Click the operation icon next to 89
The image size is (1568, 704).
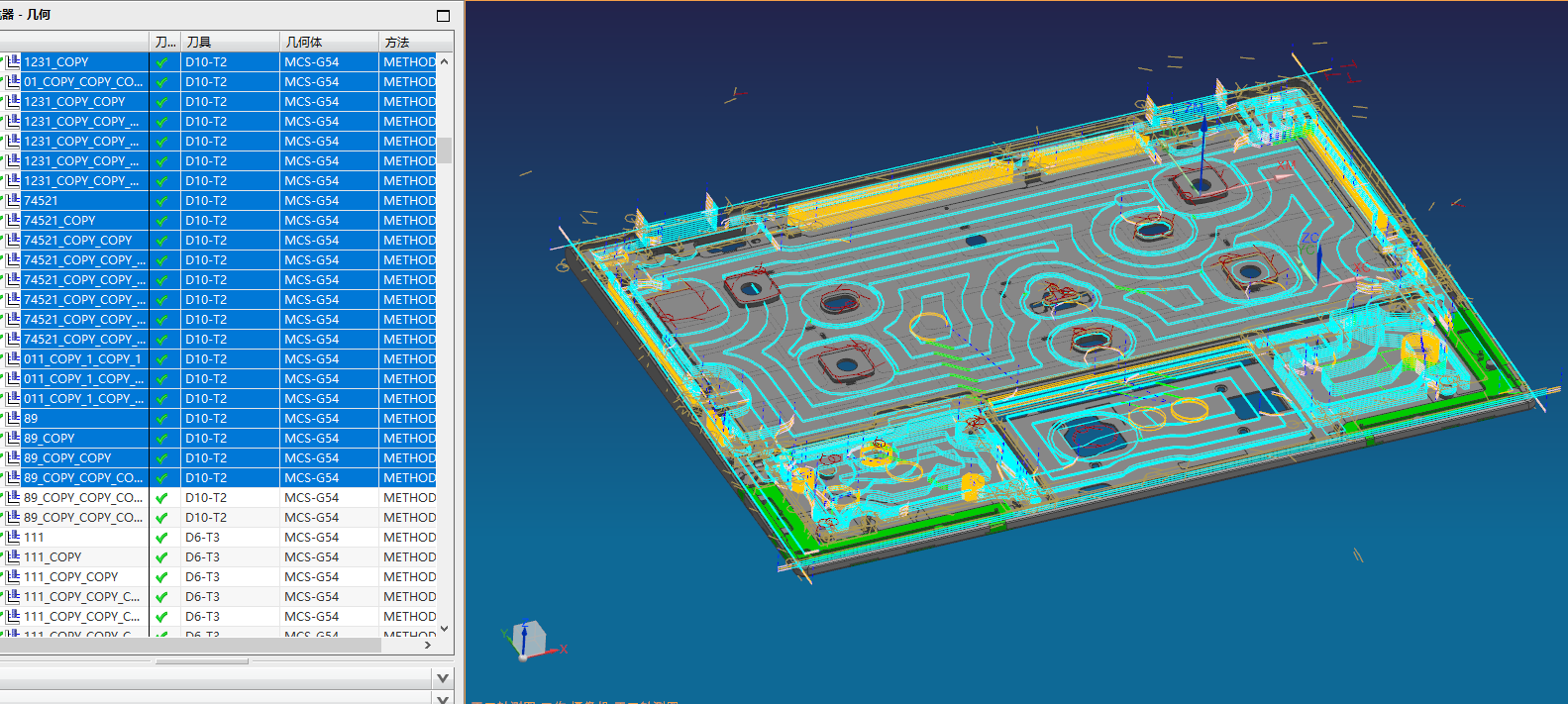(13, 418)
